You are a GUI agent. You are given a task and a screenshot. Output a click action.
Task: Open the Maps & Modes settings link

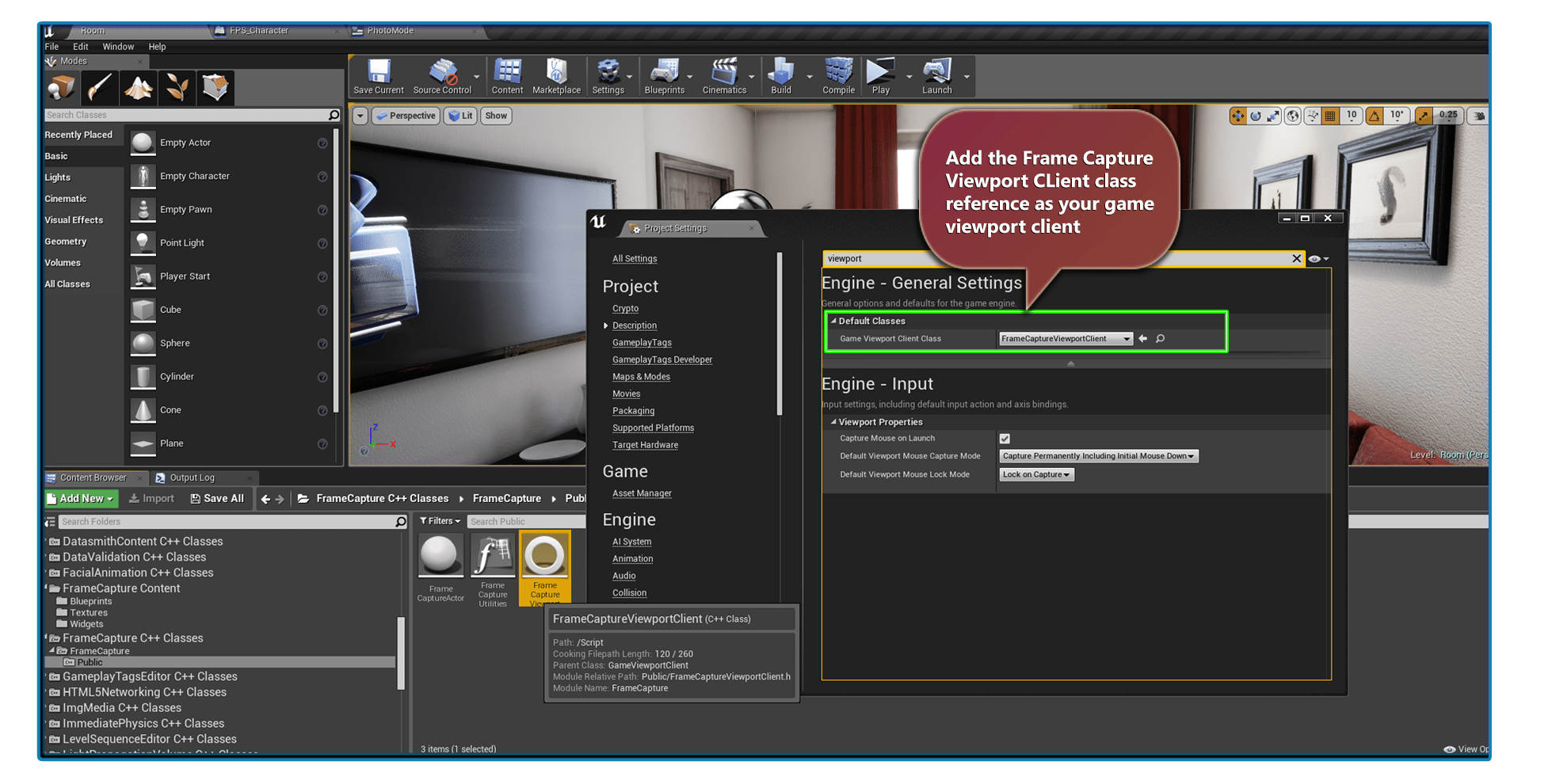[x=641, y=377]
